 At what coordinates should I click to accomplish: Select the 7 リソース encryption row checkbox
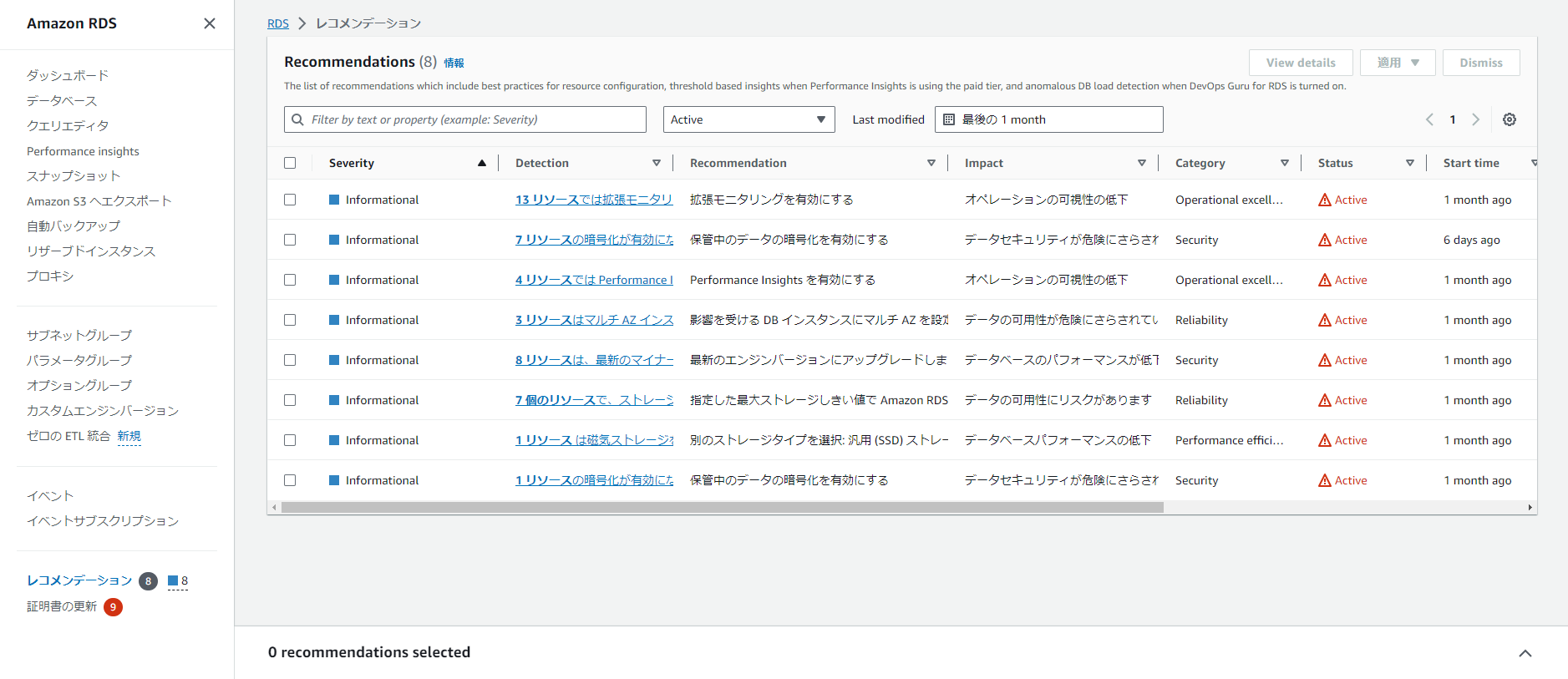(290, 240)
